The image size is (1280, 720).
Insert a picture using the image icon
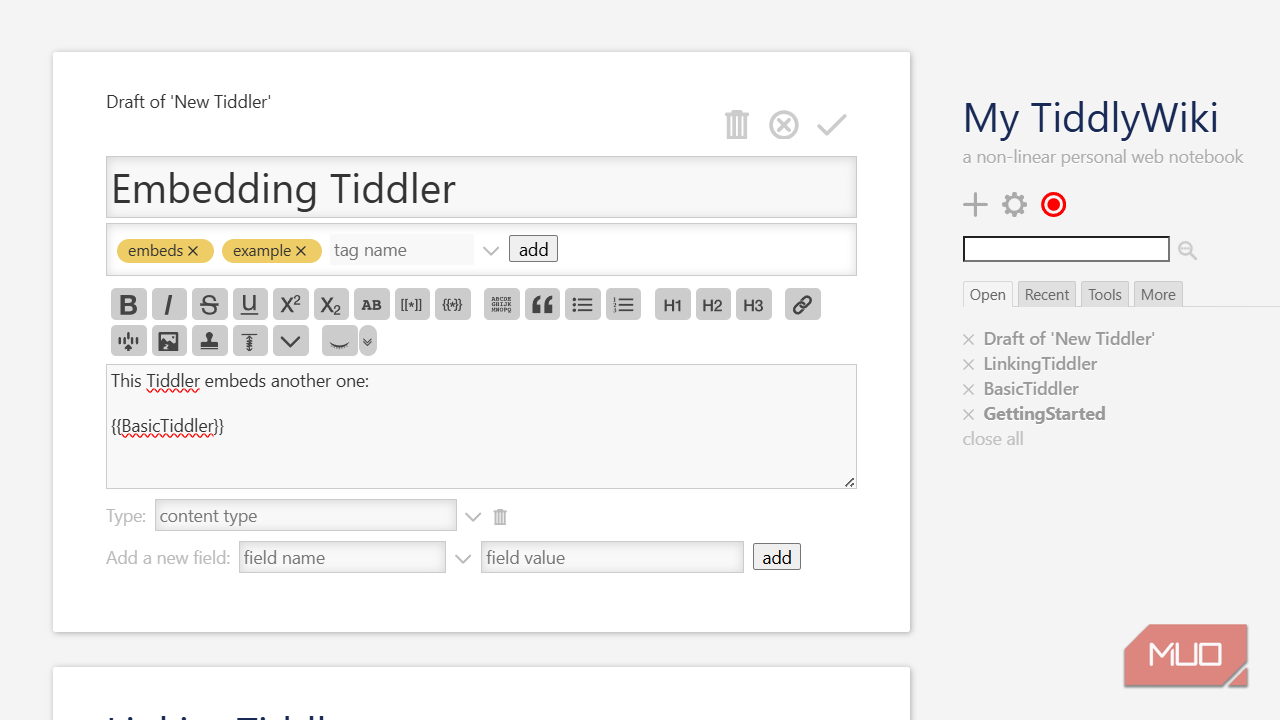pyautogui.click(x=169, y=341)
